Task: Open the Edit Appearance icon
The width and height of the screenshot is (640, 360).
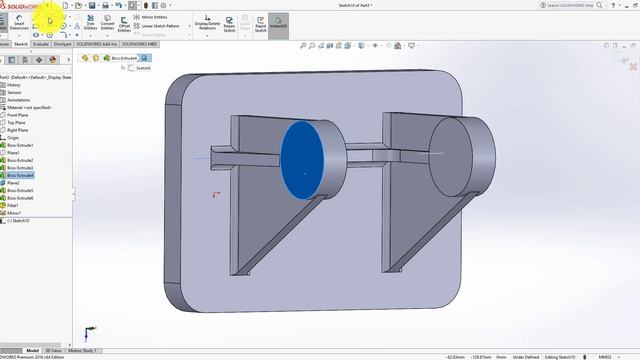Action: [x=389, y=46]
